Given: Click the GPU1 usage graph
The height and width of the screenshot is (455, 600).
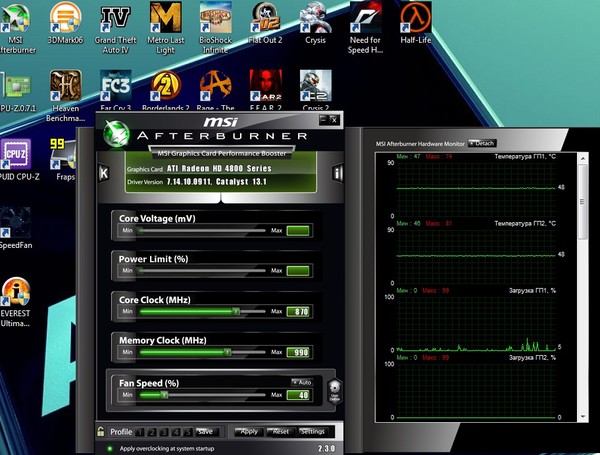Looking at the screenshot, I should pos(476,323).
